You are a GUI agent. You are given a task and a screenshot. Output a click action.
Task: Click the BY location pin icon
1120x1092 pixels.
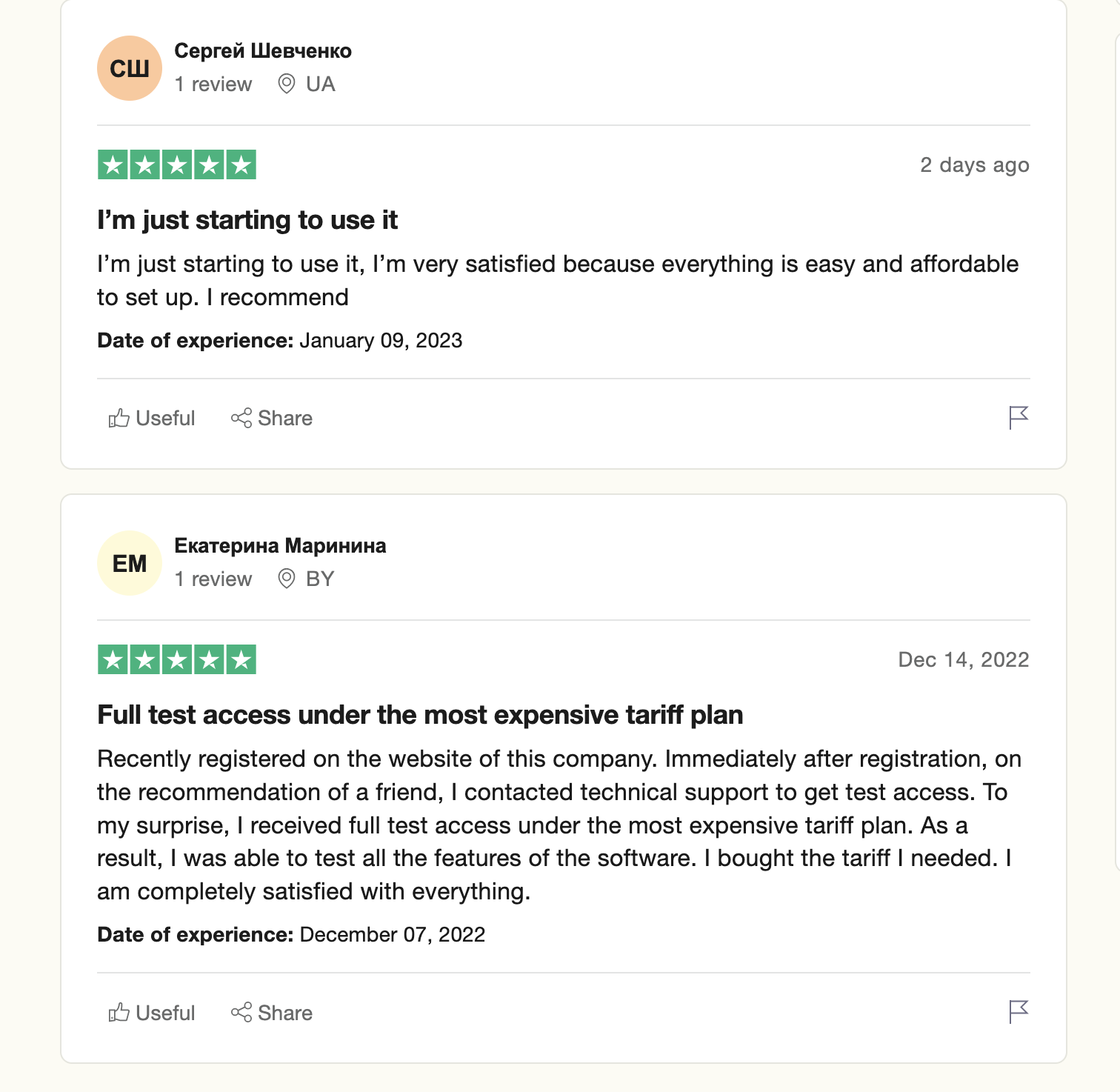coord(286,579)
